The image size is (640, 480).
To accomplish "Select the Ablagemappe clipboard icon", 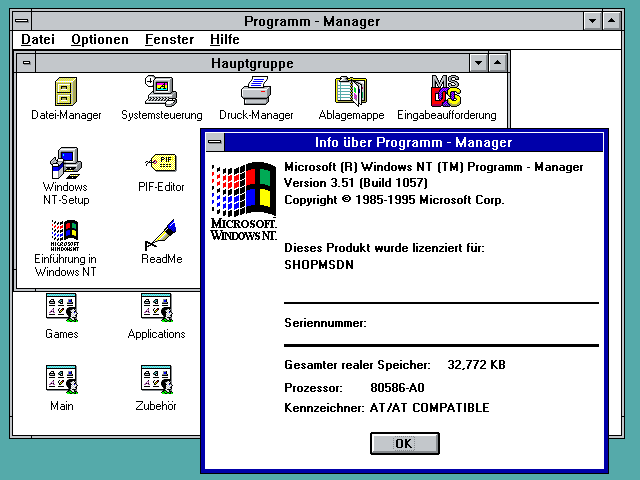I will coord(351,92).
